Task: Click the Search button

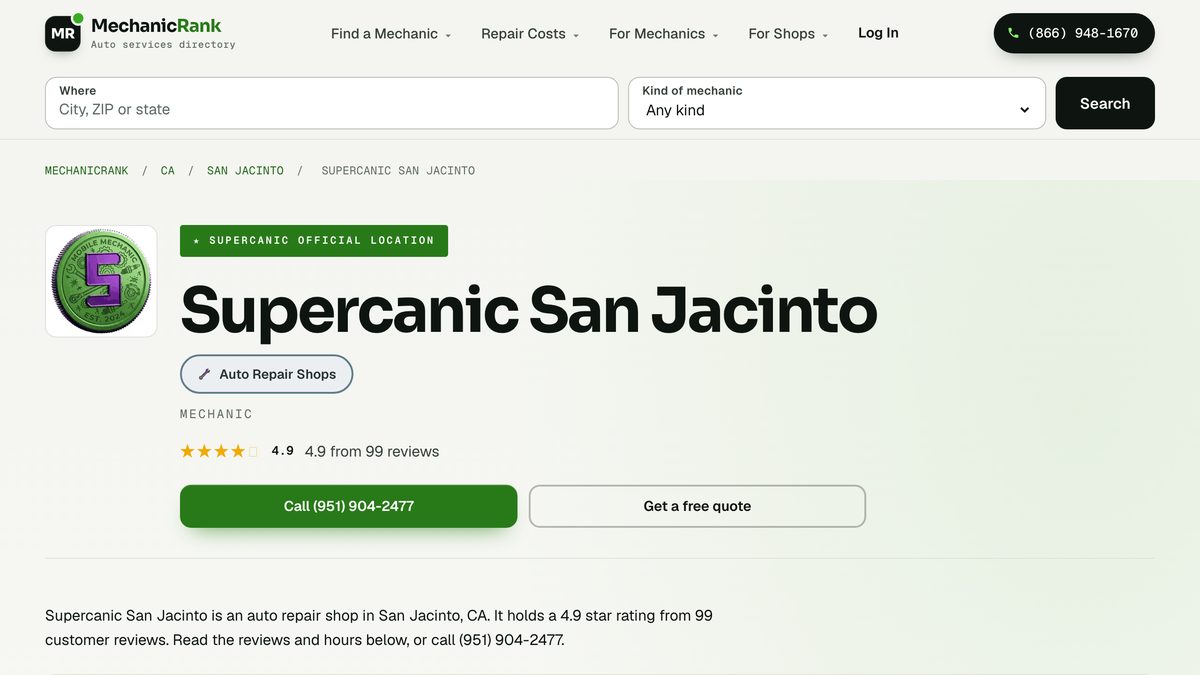Action: point(1105,103)
